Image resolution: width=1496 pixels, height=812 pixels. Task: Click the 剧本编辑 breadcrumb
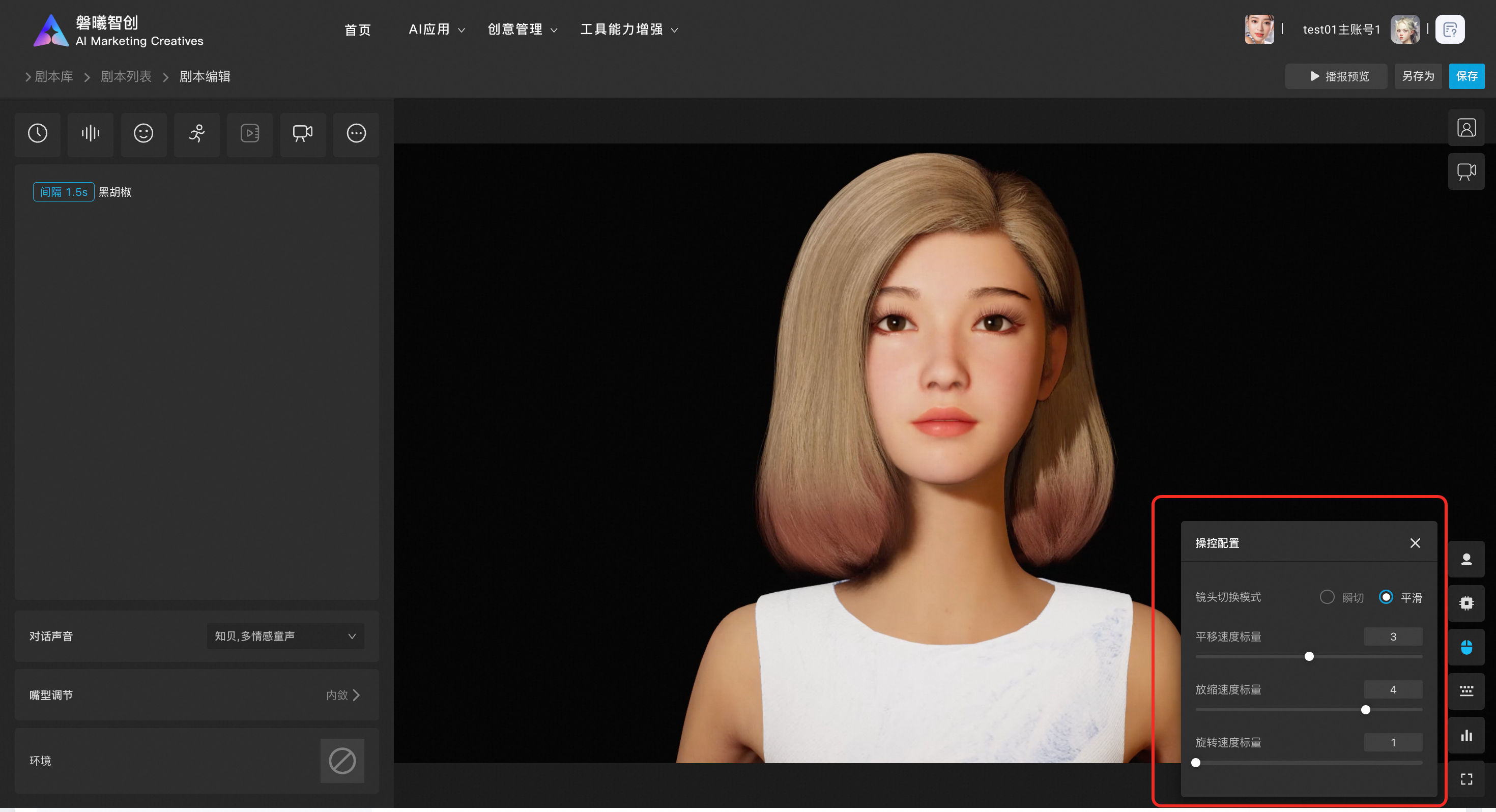tap(205, 77)
